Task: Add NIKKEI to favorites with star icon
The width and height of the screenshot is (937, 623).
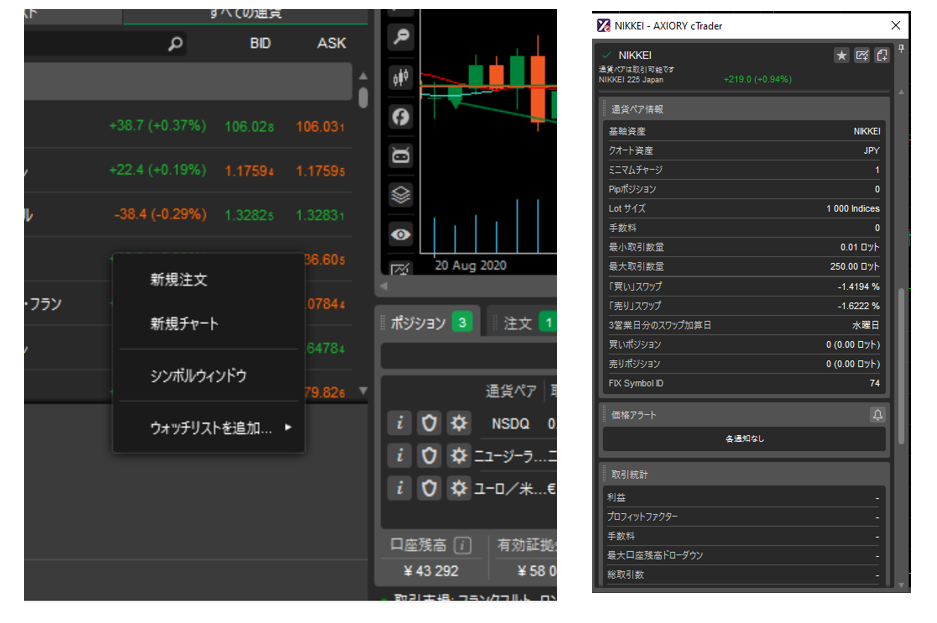Action: coord(841,56)
